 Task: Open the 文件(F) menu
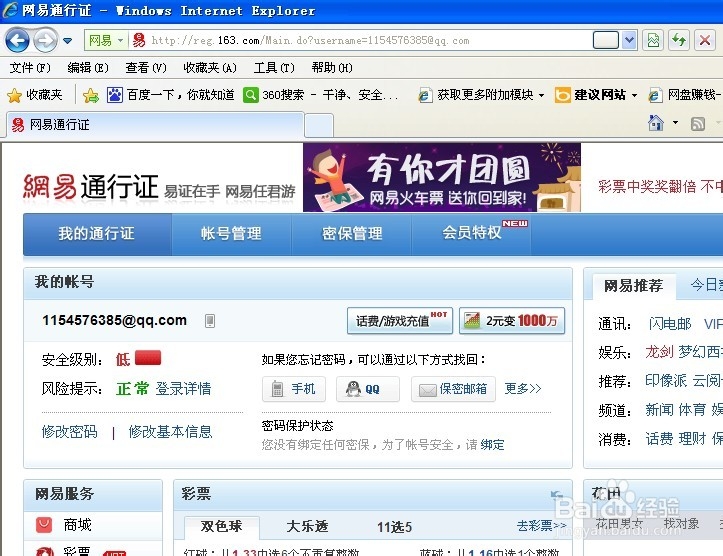30,68
